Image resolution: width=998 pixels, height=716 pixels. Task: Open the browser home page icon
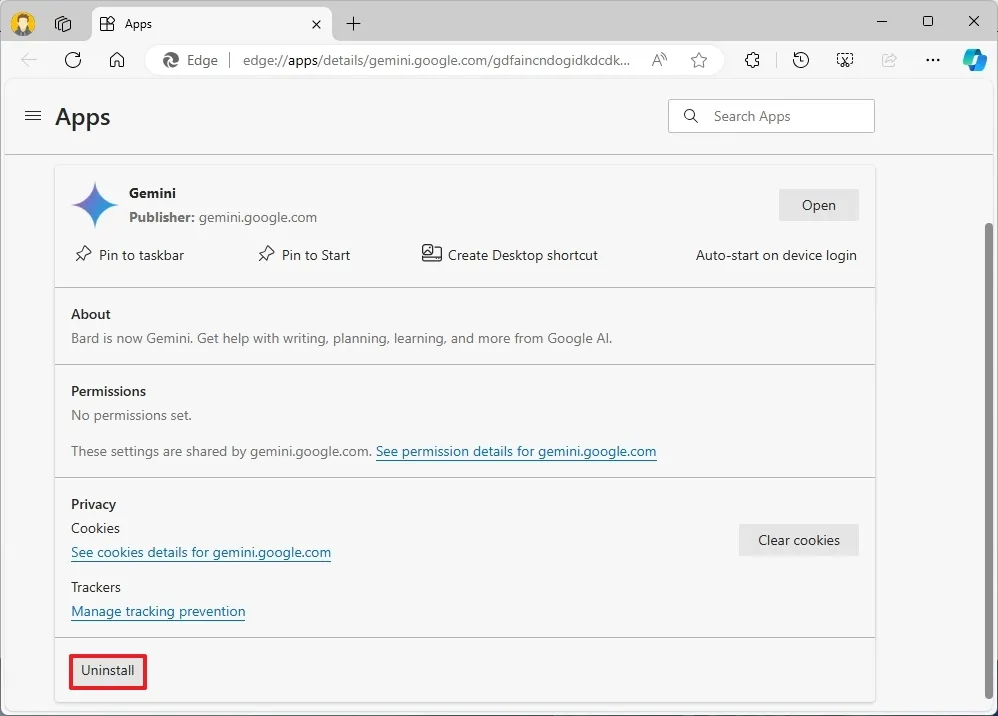(x=117, y=60)
